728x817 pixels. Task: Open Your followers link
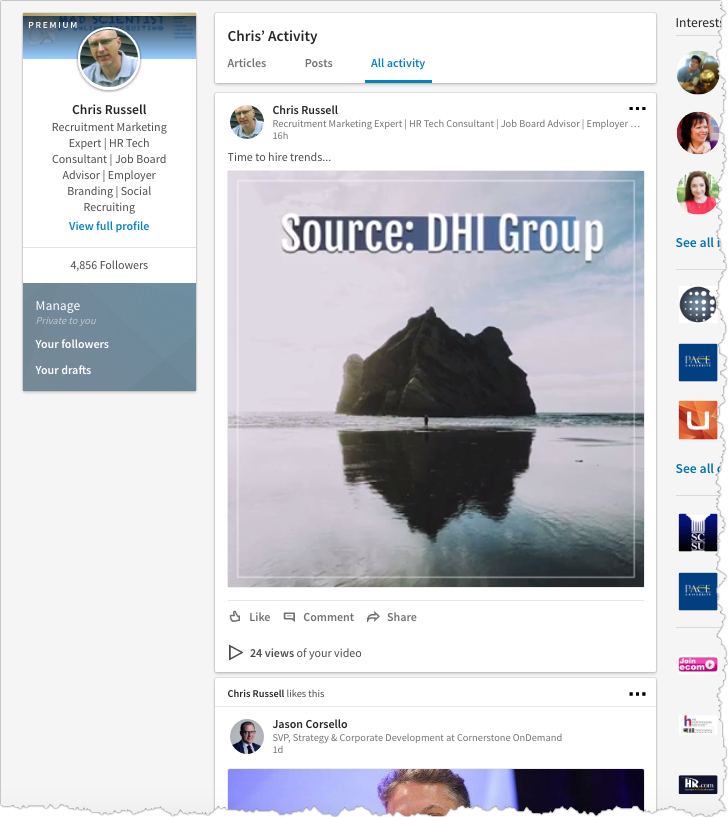(72, 344)
